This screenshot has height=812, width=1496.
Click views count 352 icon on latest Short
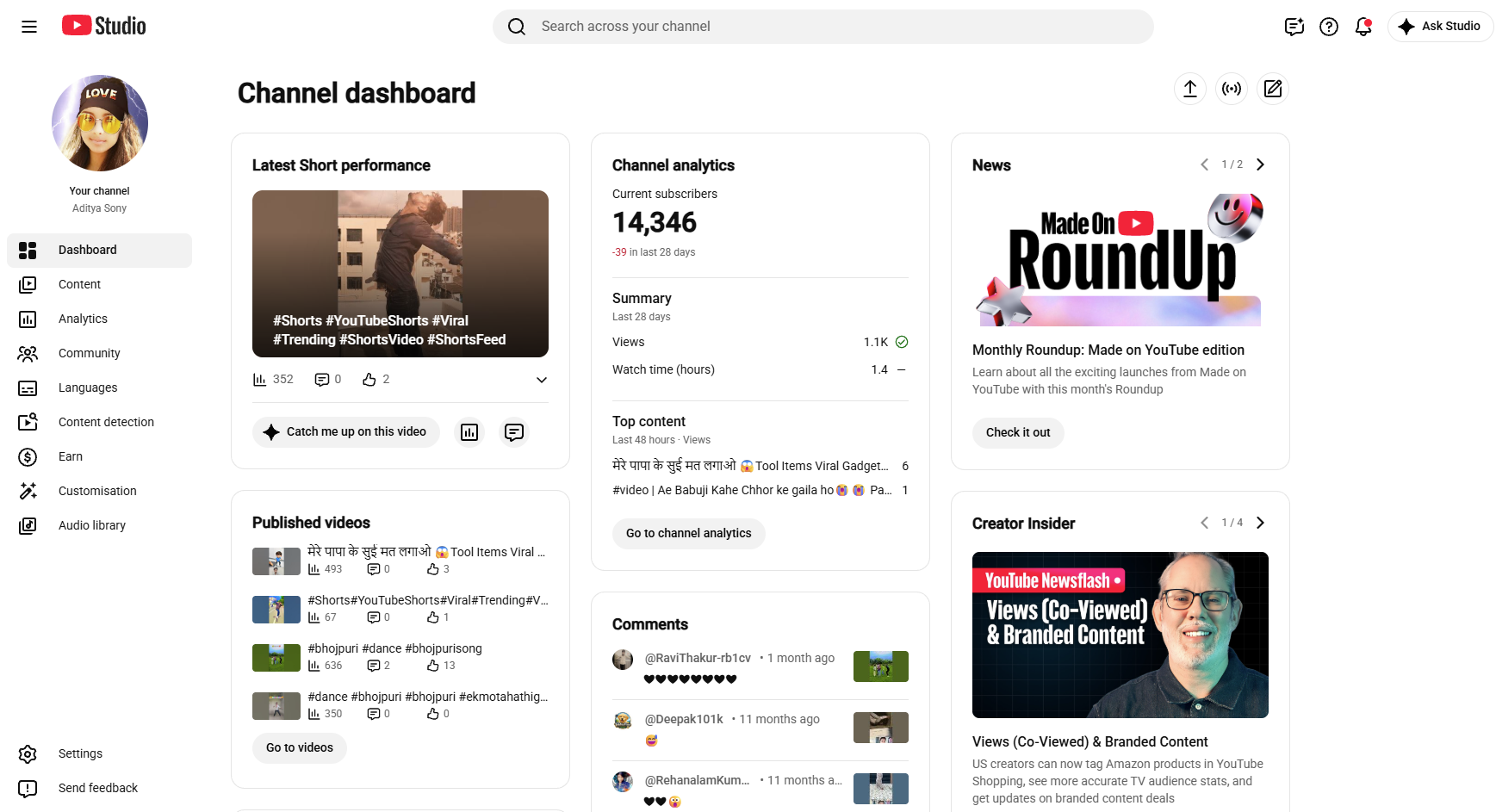click(259, 380)
